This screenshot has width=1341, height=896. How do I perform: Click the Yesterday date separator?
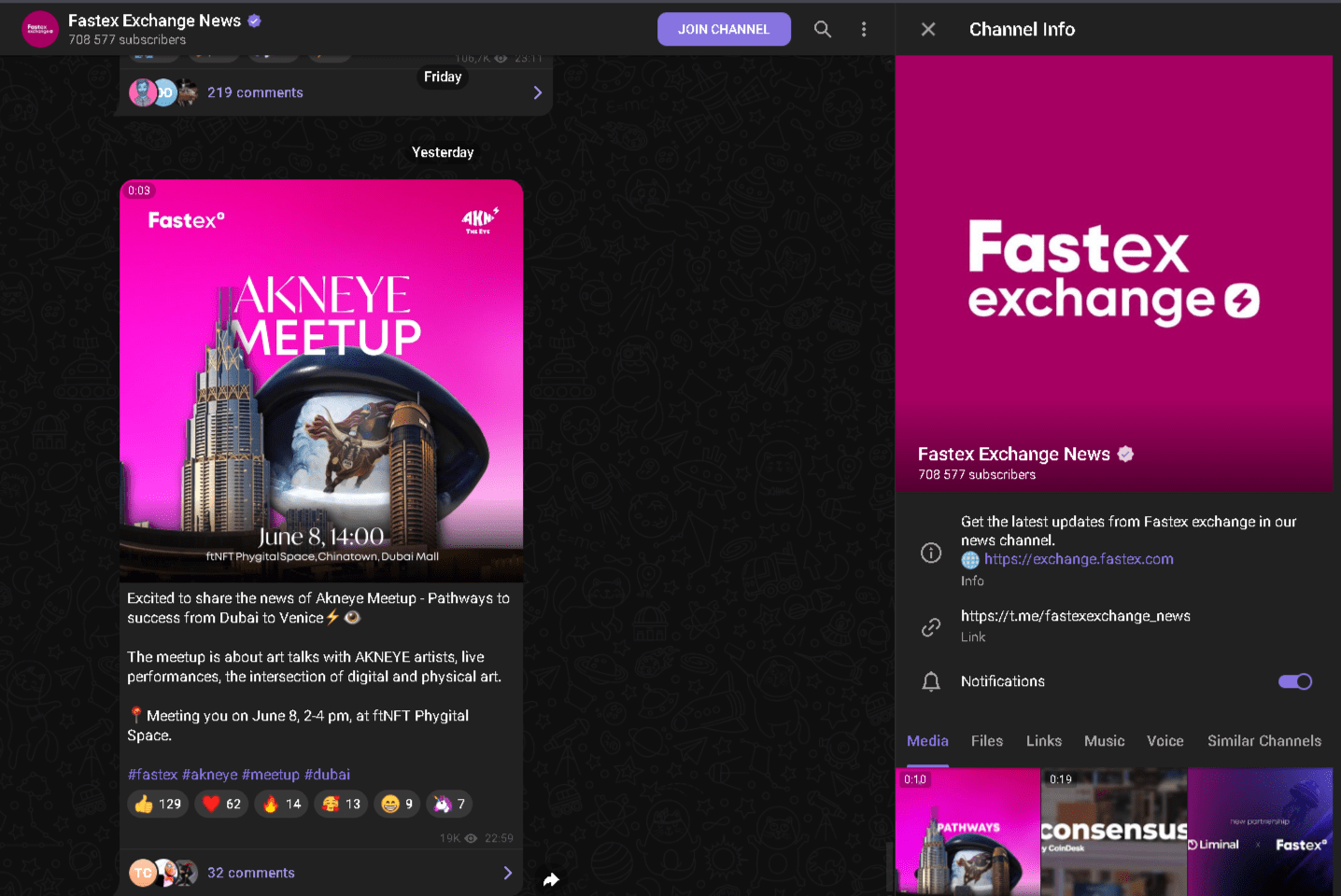[x=443, y=152]
